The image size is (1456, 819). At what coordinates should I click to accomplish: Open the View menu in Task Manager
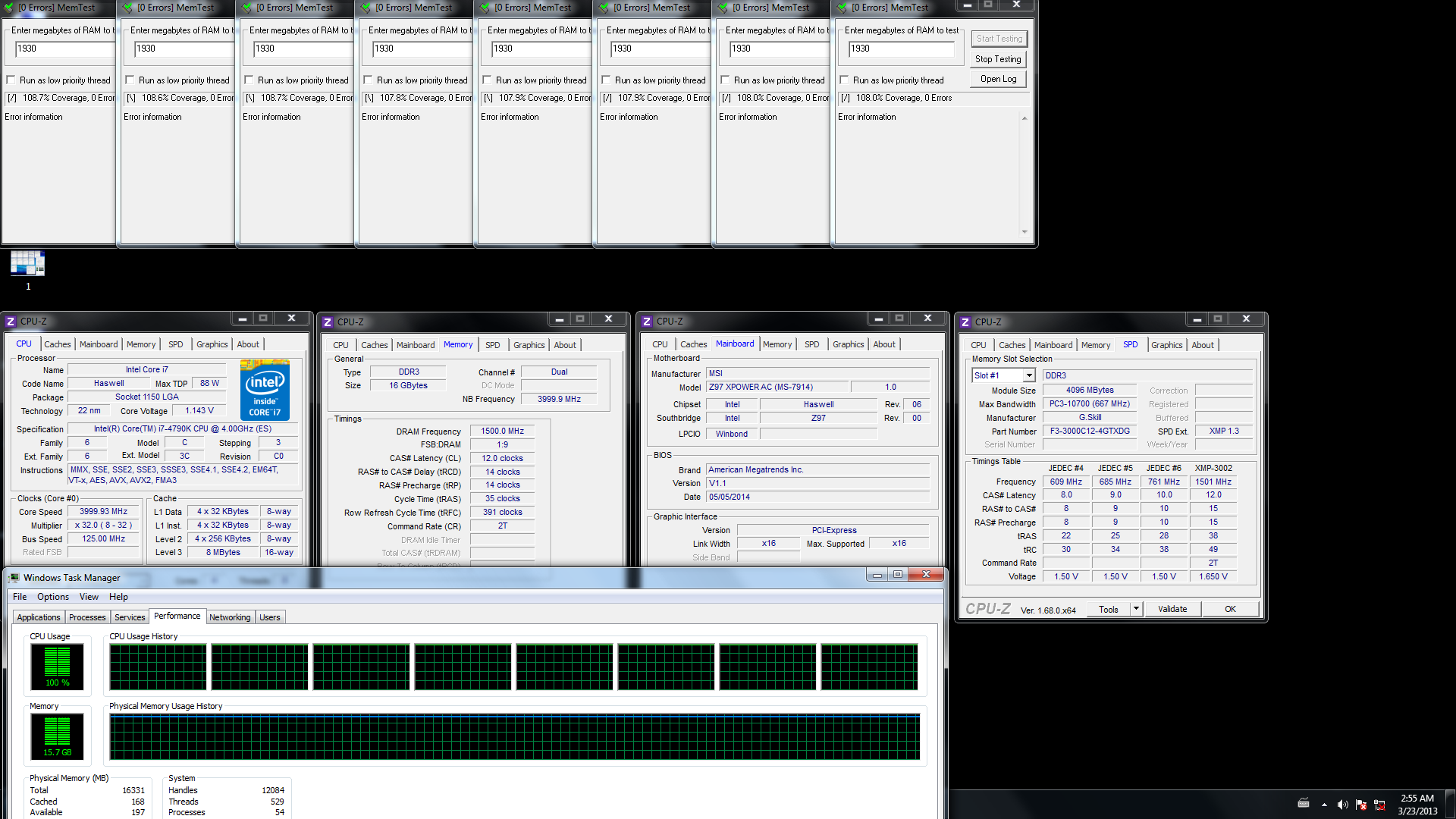tap(89, 597)
